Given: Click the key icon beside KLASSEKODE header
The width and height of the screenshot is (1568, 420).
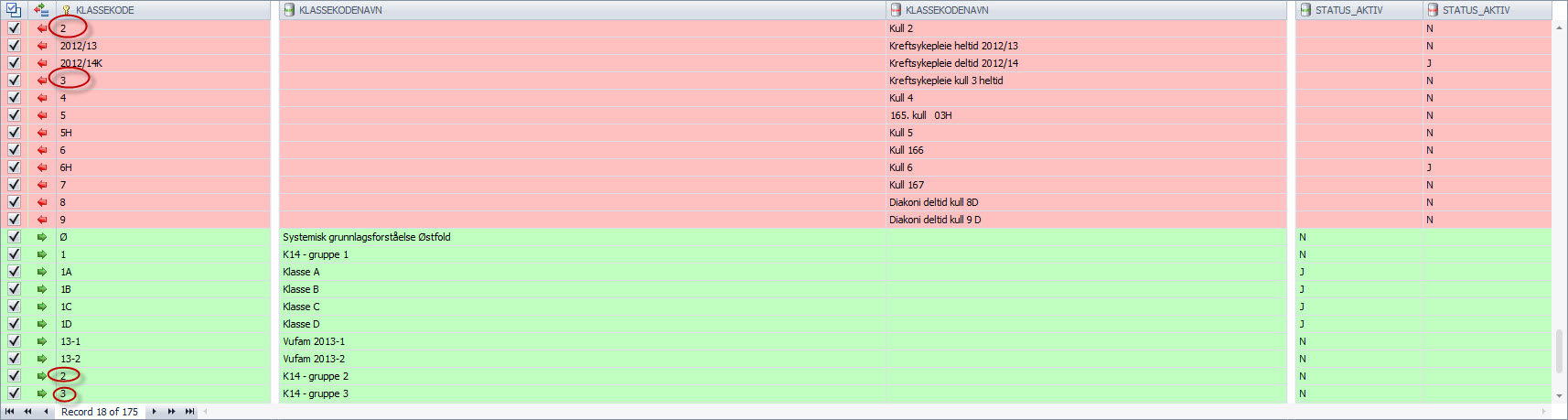Looking at the screenshot, I should (x=66, y=10).
